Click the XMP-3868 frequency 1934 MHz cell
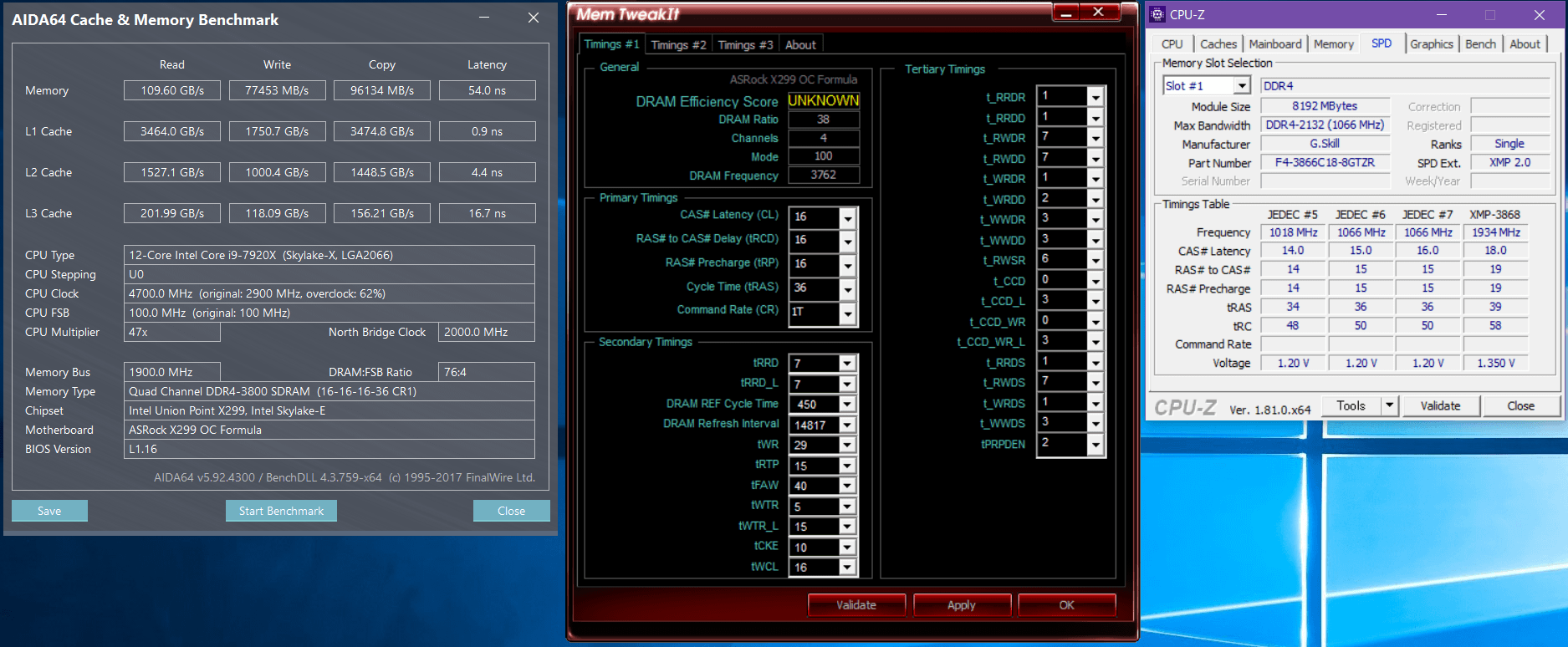The image size is (1568, 647). (1496, 232)
